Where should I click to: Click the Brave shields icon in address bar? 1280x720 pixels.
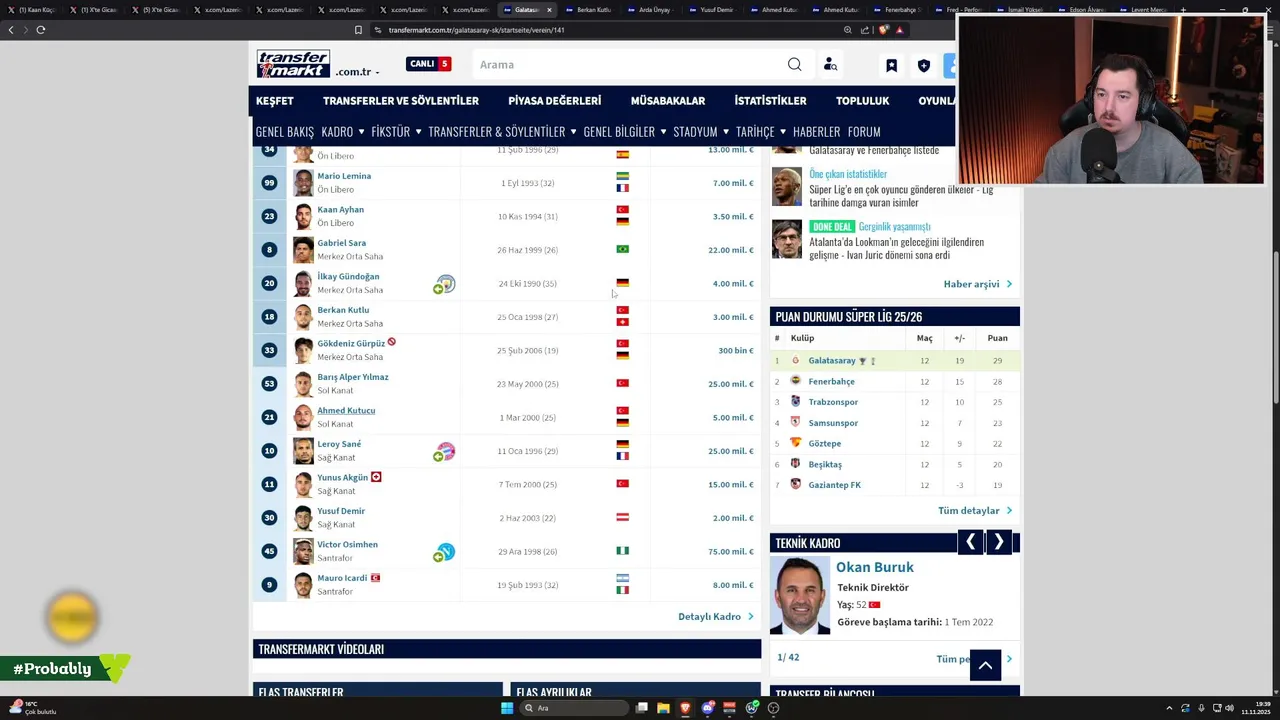pos(883,30)
